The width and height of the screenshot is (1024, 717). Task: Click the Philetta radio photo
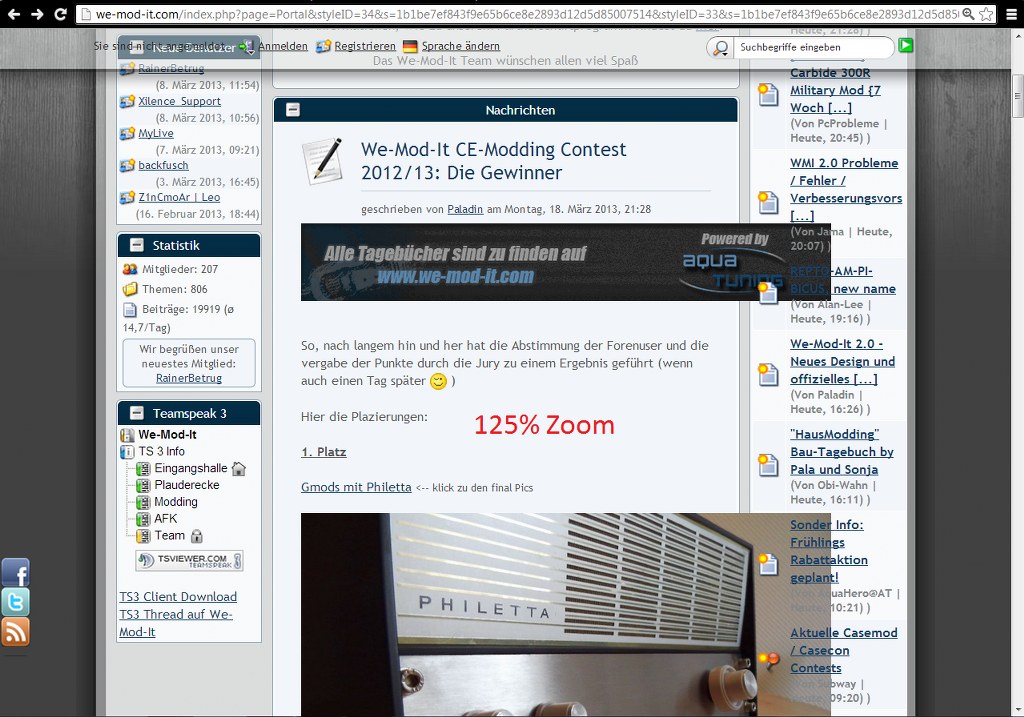pos(565,614)
